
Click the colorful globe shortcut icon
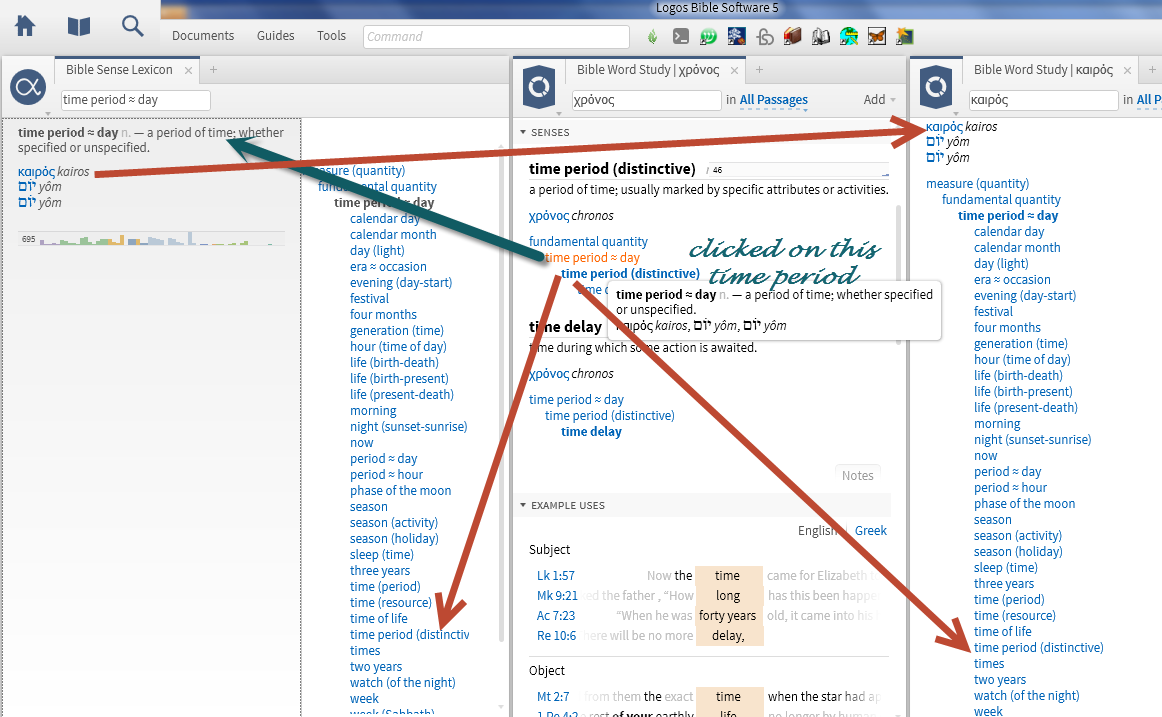[x=849, y=36]
